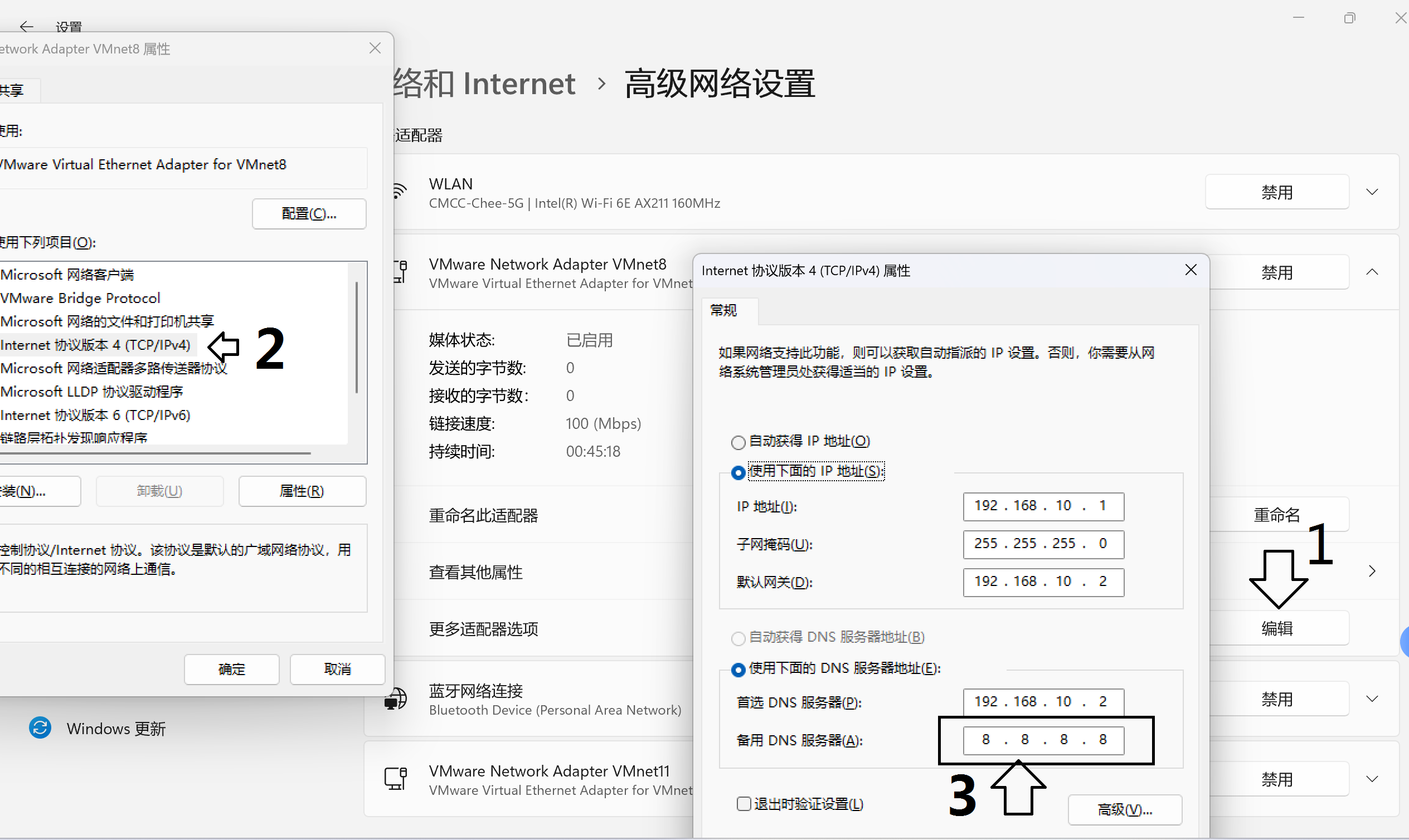1409x840 pixels.
Task: Click the 高级(V)... advanced button
Action: click(x=1124, y=809)
